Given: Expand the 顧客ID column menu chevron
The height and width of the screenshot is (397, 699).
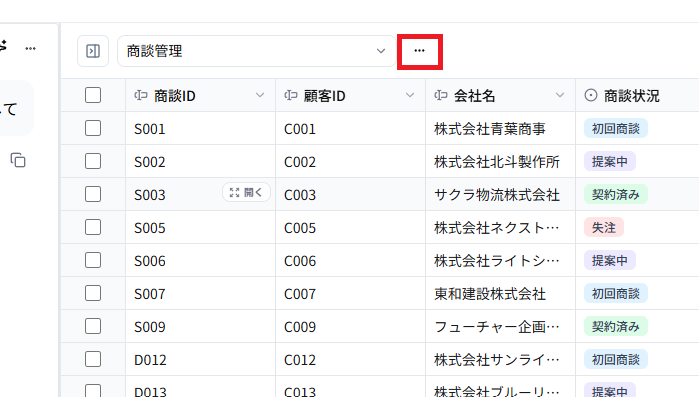Looking at the screenshot, I should [410, 95].
